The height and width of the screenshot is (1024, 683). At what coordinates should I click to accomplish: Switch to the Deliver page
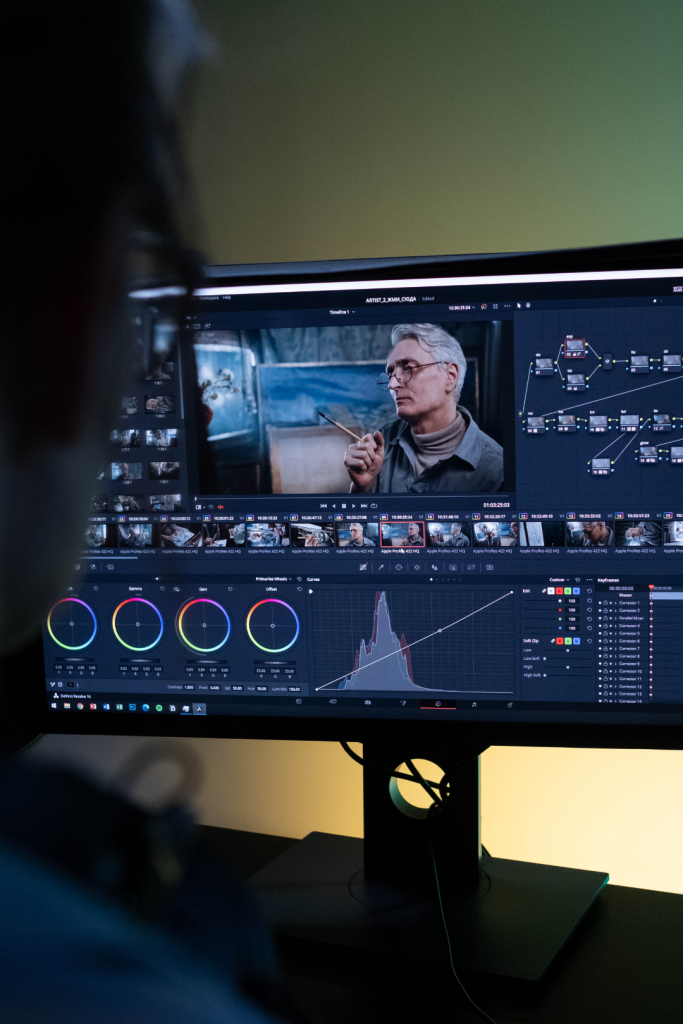point(510,704)
